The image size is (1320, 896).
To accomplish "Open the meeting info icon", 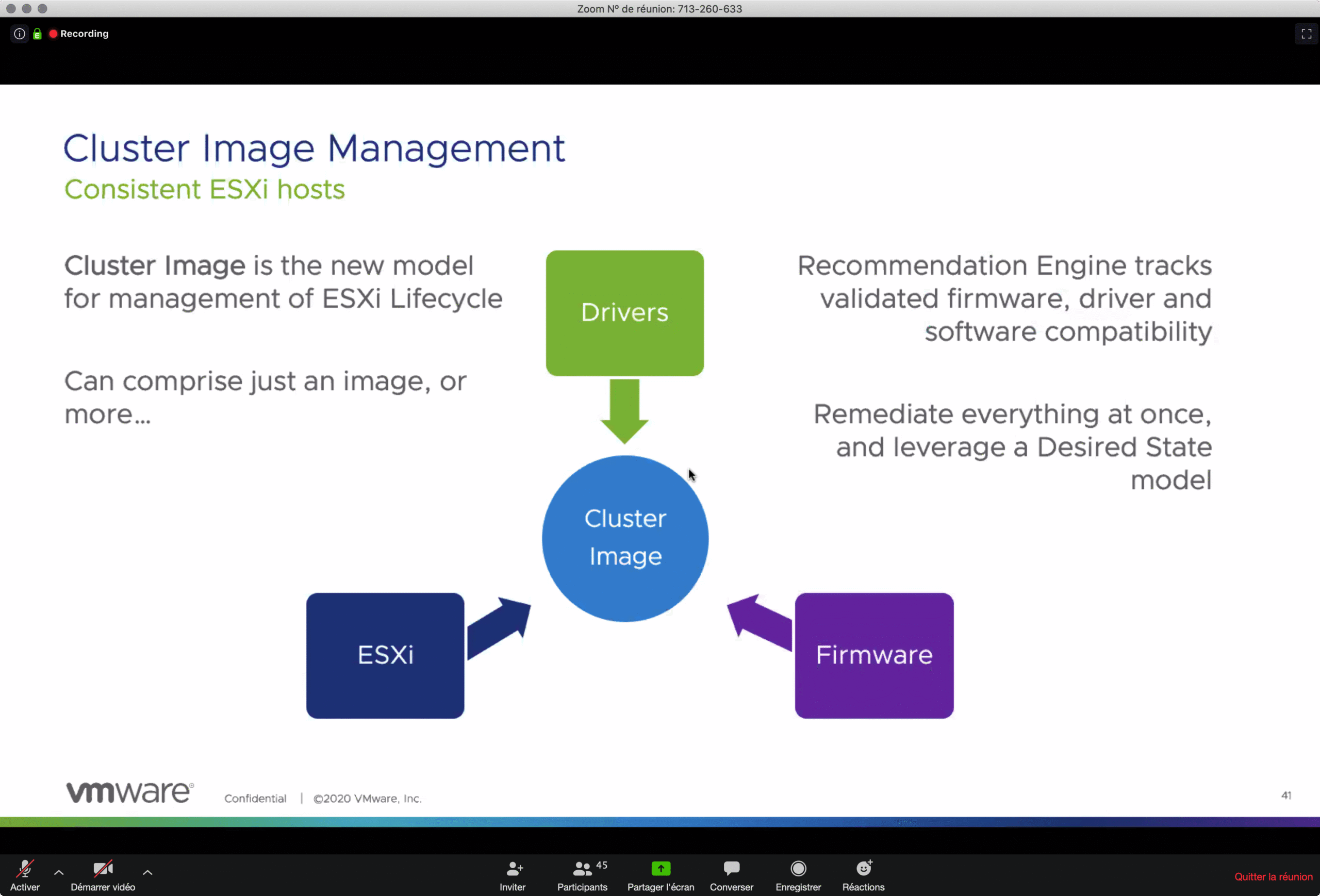I will (x=19, y=34).
